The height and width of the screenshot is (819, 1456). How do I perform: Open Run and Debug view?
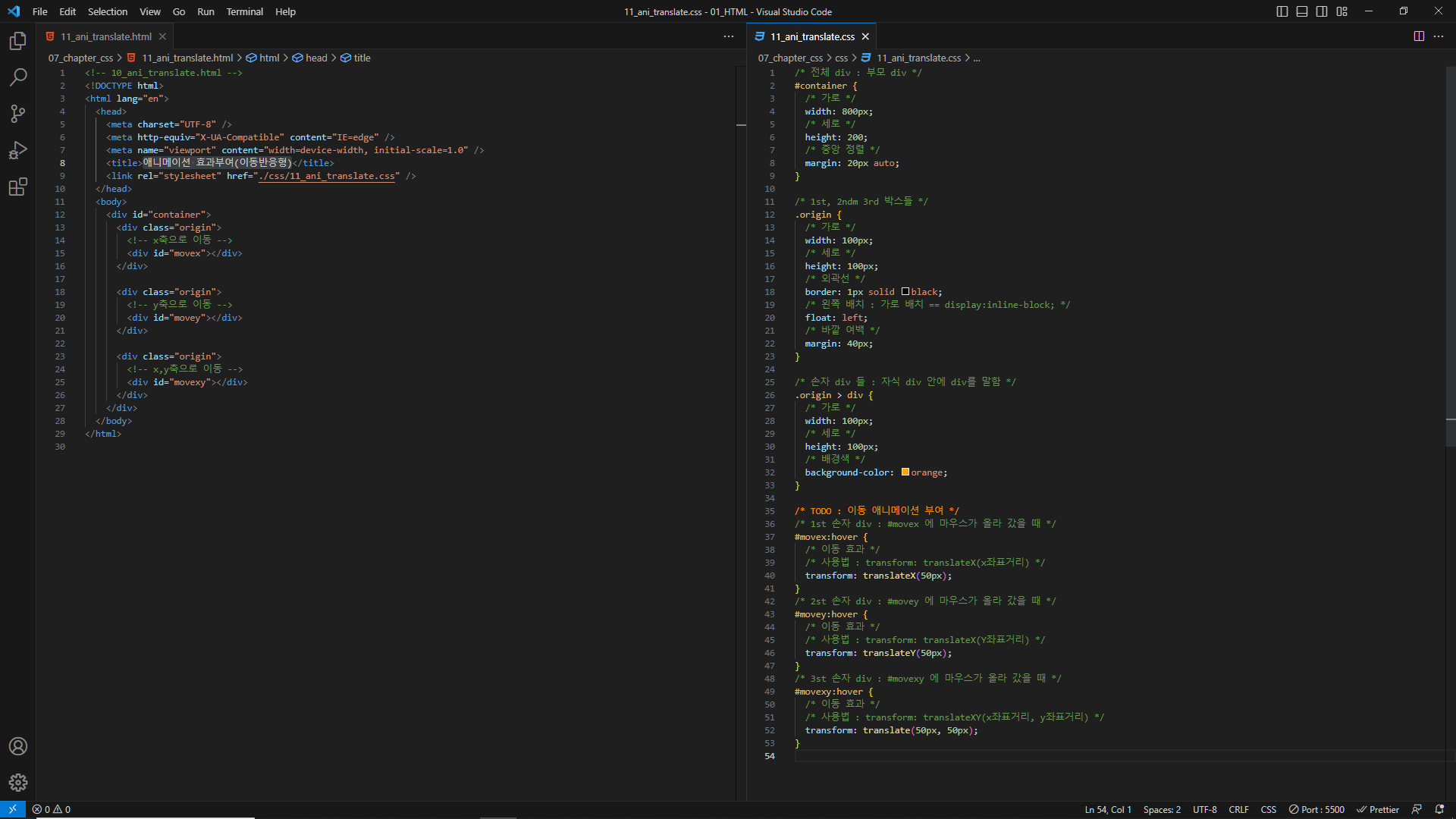click(x=18, y=150)
